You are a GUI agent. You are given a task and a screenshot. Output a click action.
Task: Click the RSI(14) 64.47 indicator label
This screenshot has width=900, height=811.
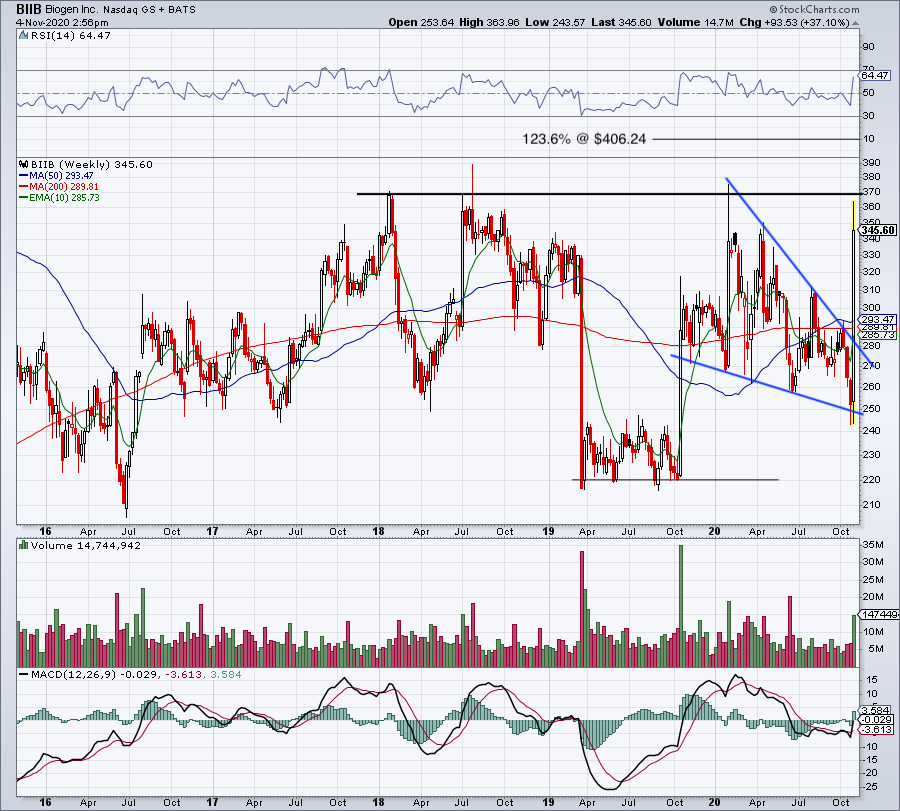click(70, 36)
